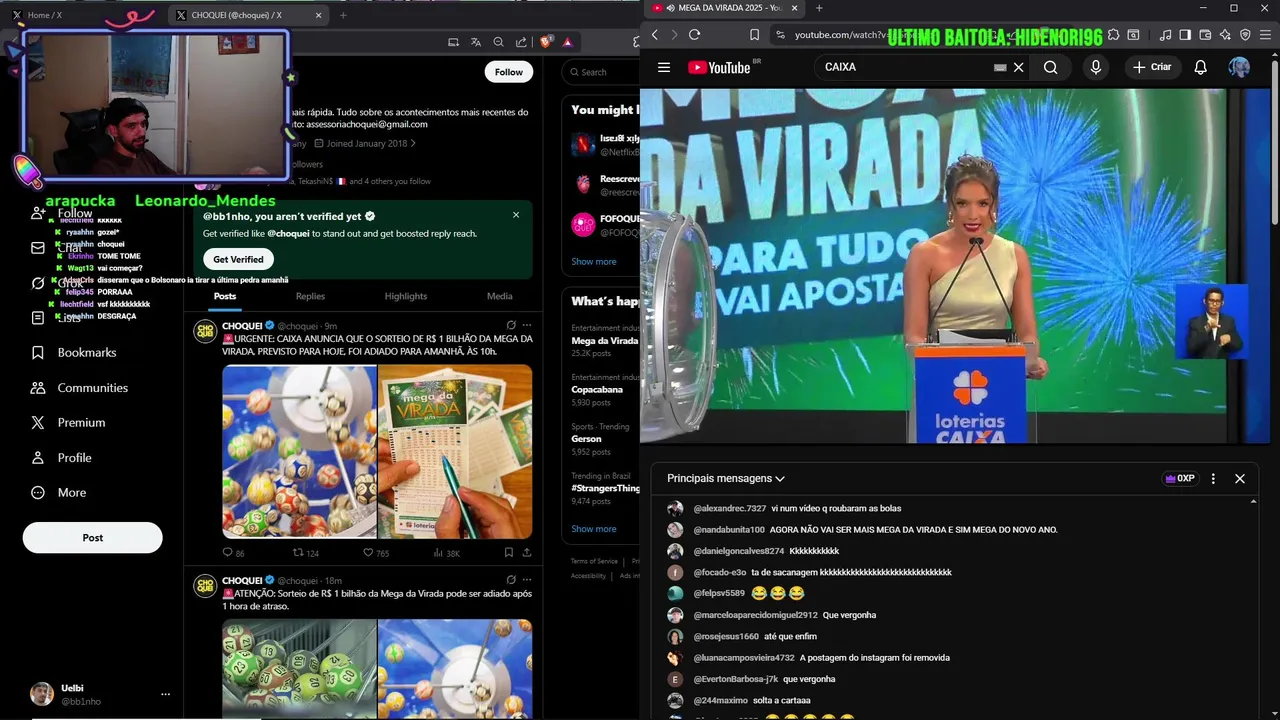Open the lottery balls image in CHOQUEI 9m post
The image size is (1280, 720).
tap(299, 452)
